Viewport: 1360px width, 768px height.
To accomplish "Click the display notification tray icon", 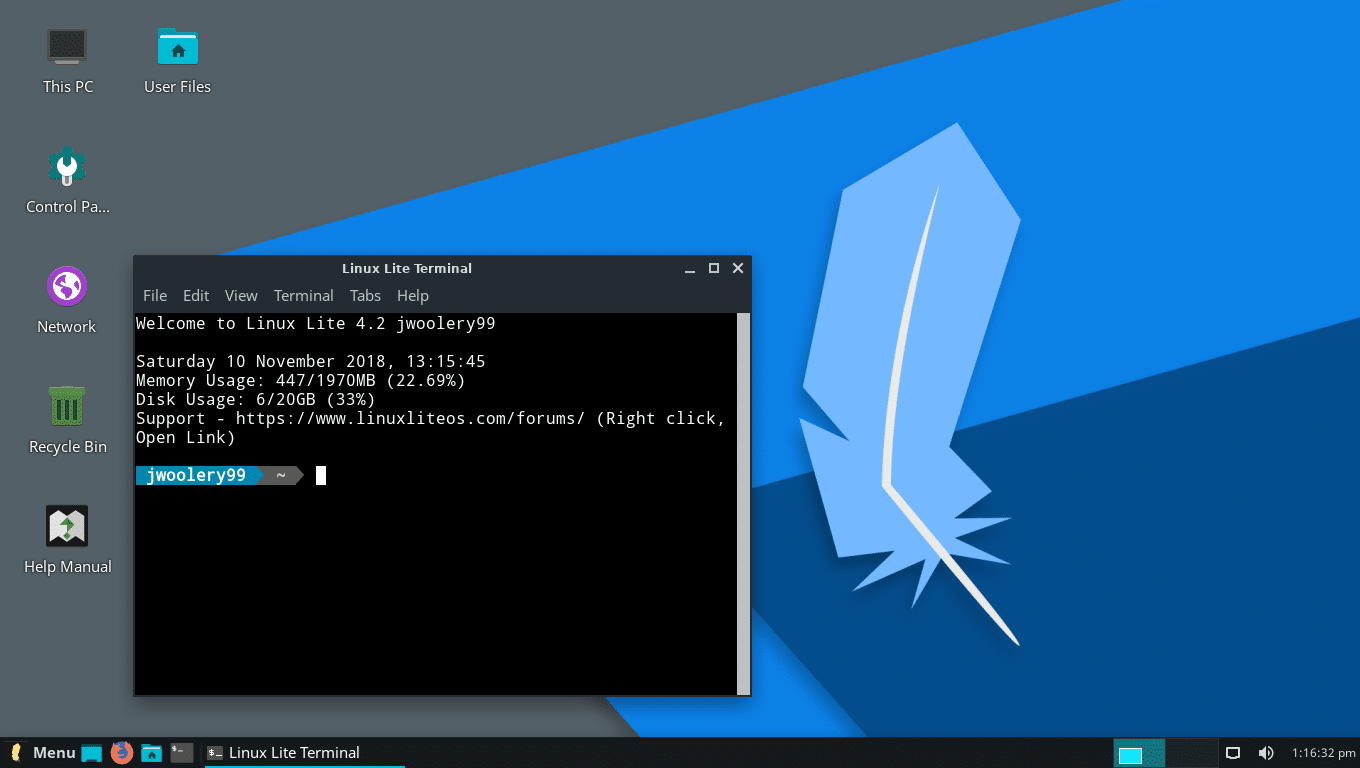I will click(1234, 753).
